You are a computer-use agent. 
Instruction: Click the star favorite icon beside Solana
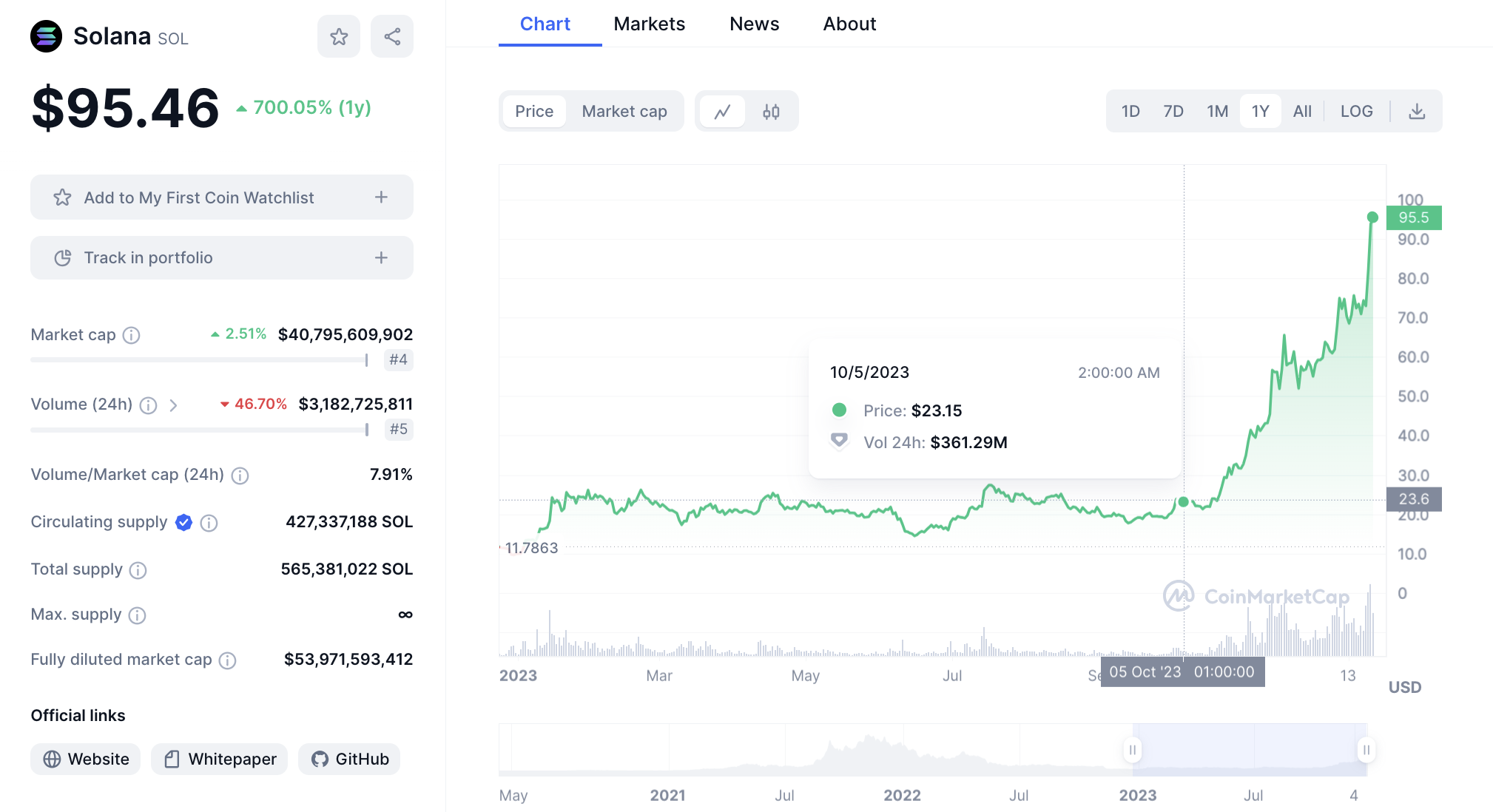click(339, 36)
